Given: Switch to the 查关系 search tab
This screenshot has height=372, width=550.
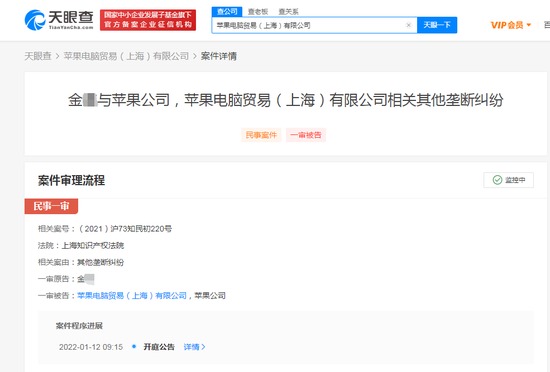Looking at the screenshot, I should coord(288,12).
